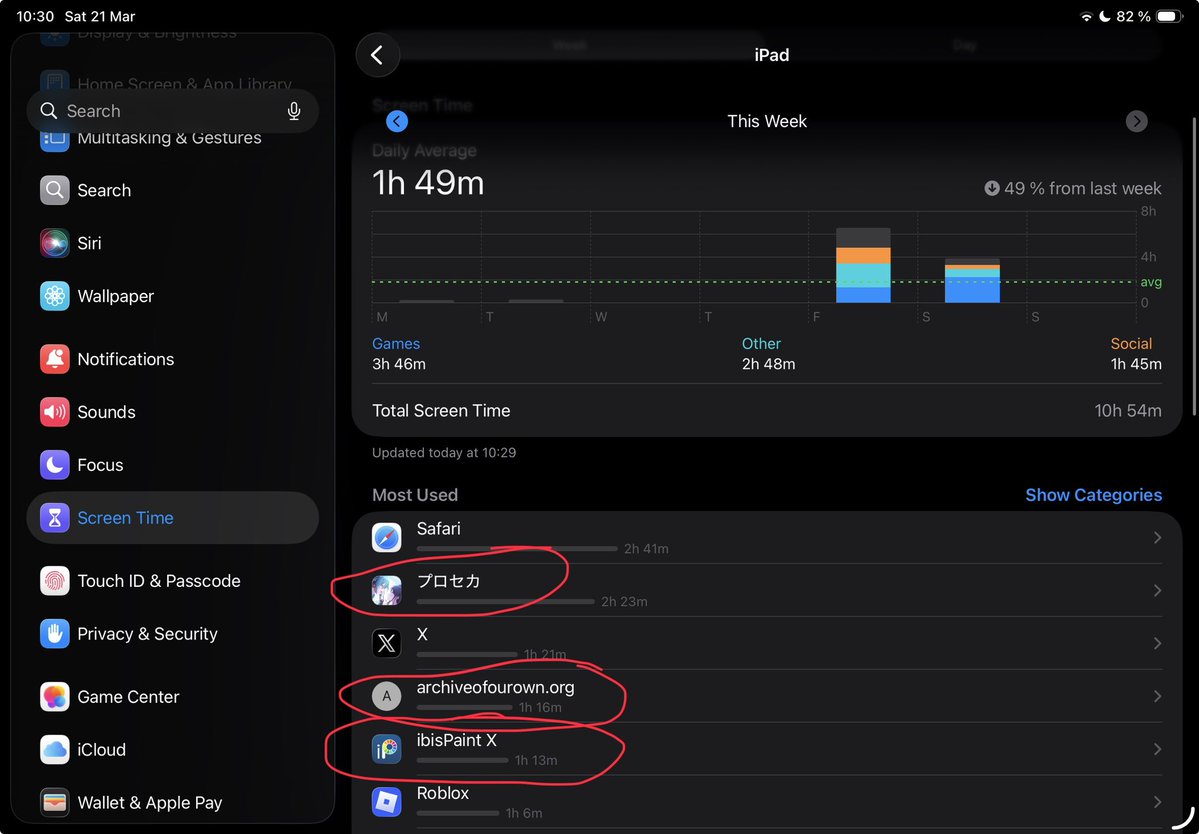Open X usage details chevron
The height and width of the screenshot is (834, 1199).
[1157, 644]
